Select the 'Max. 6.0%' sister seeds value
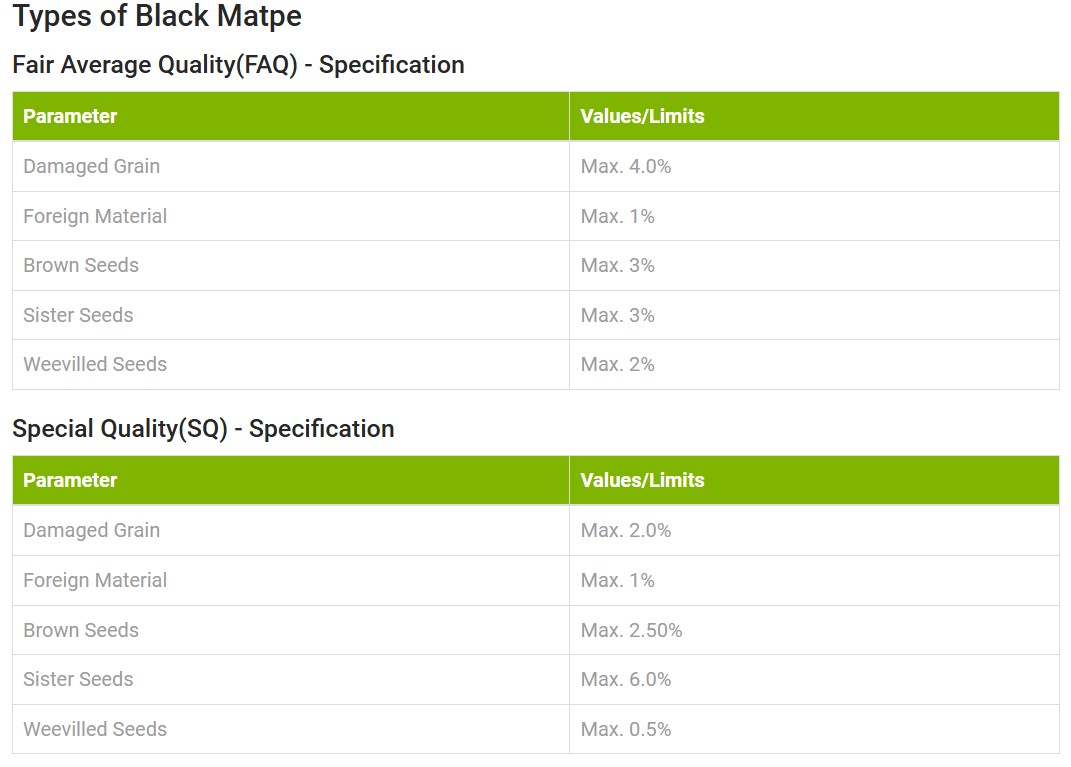The width and height of the screenshot is (1071, 767). (x=626, y=680)
